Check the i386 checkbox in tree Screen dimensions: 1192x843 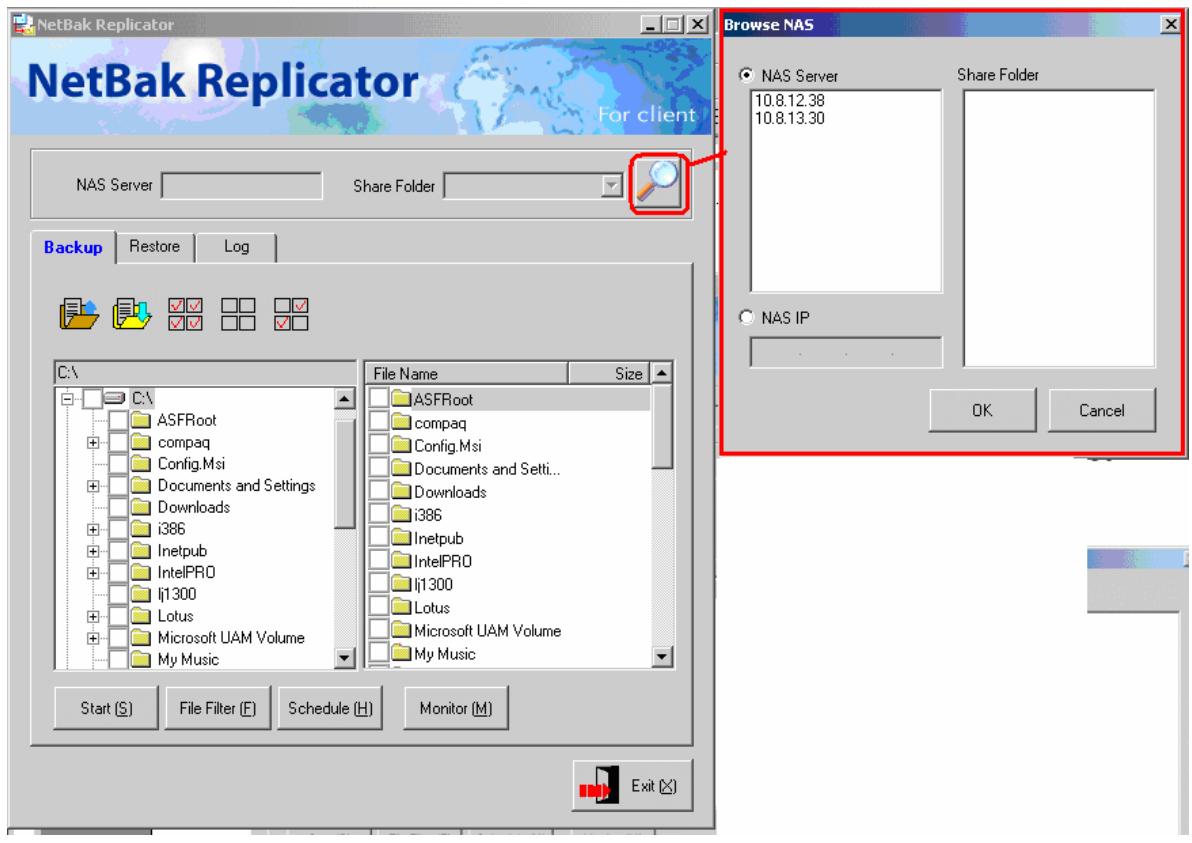(118, 529)
